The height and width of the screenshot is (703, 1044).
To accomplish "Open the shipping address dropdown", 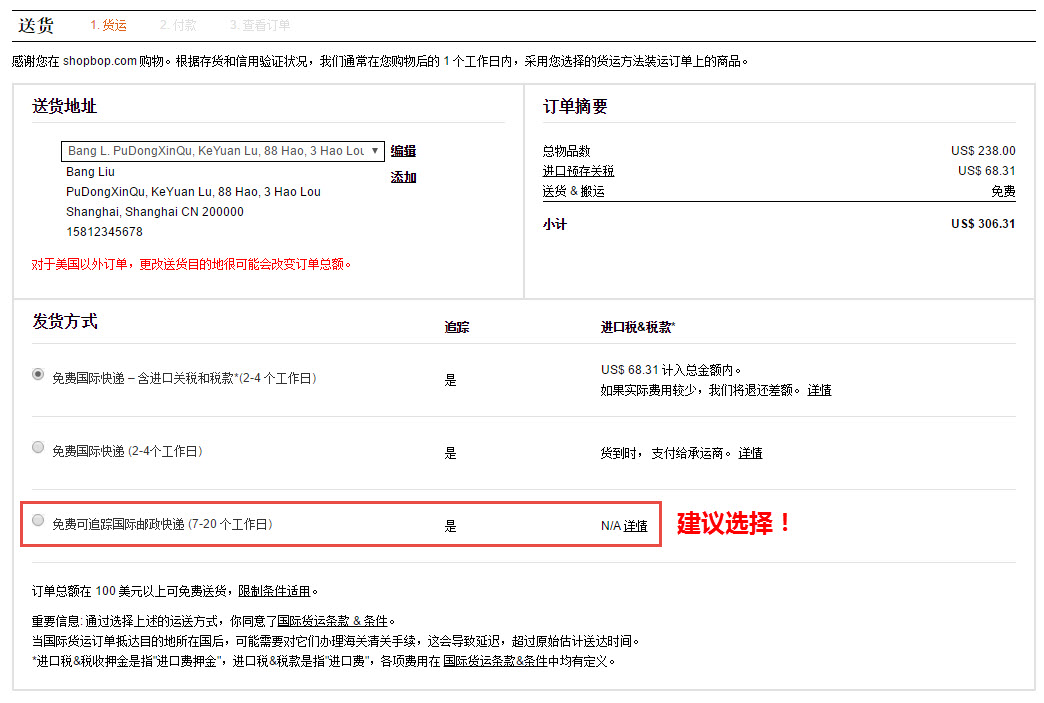I will tap(222, 151).
